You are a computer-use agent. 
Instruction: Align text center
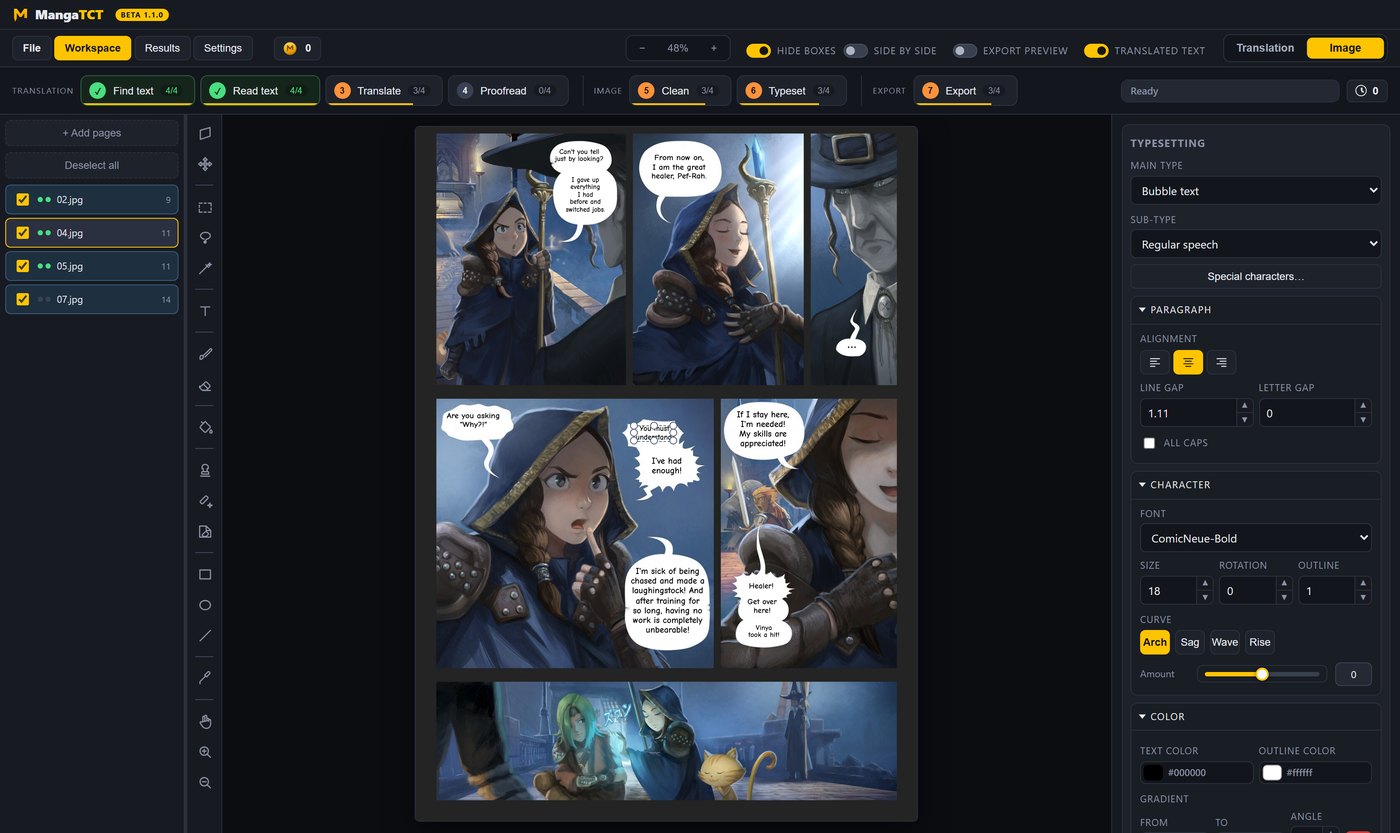[x=1188, y=362]
